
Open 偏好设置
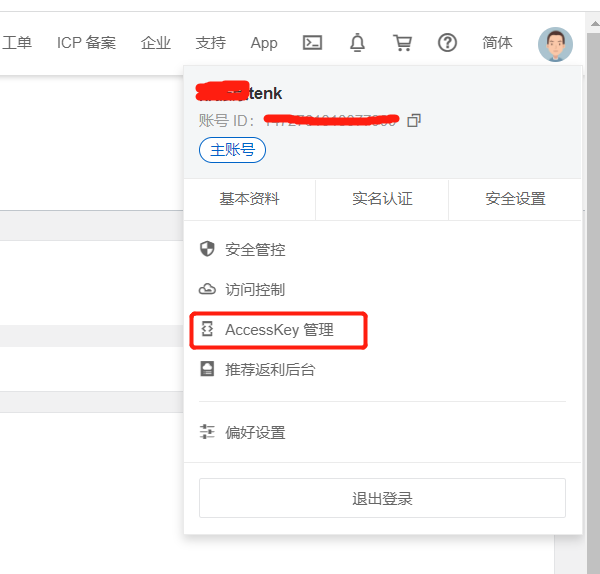255,433
